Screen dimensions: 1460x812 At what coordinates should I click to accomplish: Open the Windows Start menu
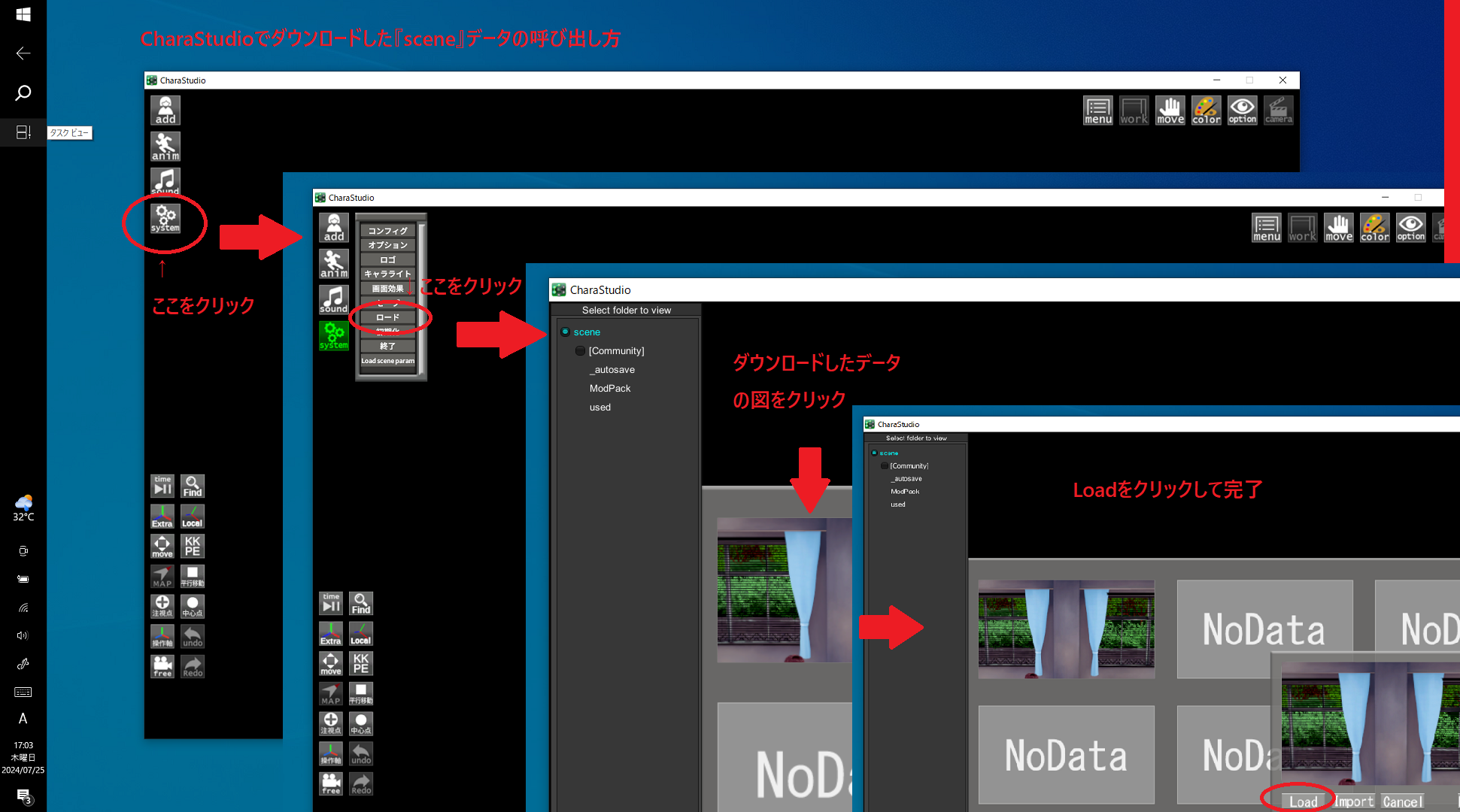coord(23,14)
